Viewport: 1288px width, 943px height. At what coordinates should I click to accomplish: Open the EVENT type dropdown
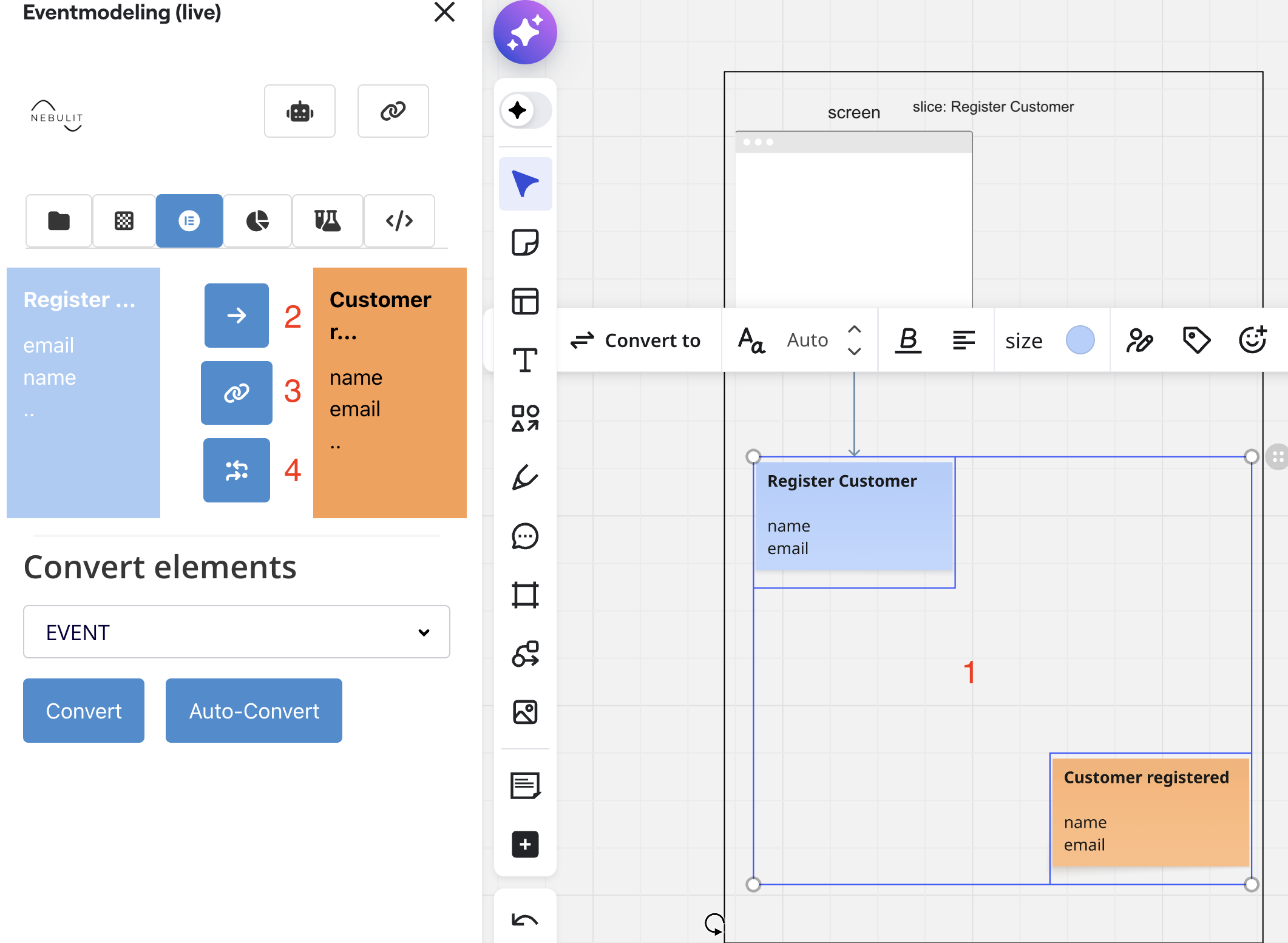pyautogui.click(x=237, y=632)
